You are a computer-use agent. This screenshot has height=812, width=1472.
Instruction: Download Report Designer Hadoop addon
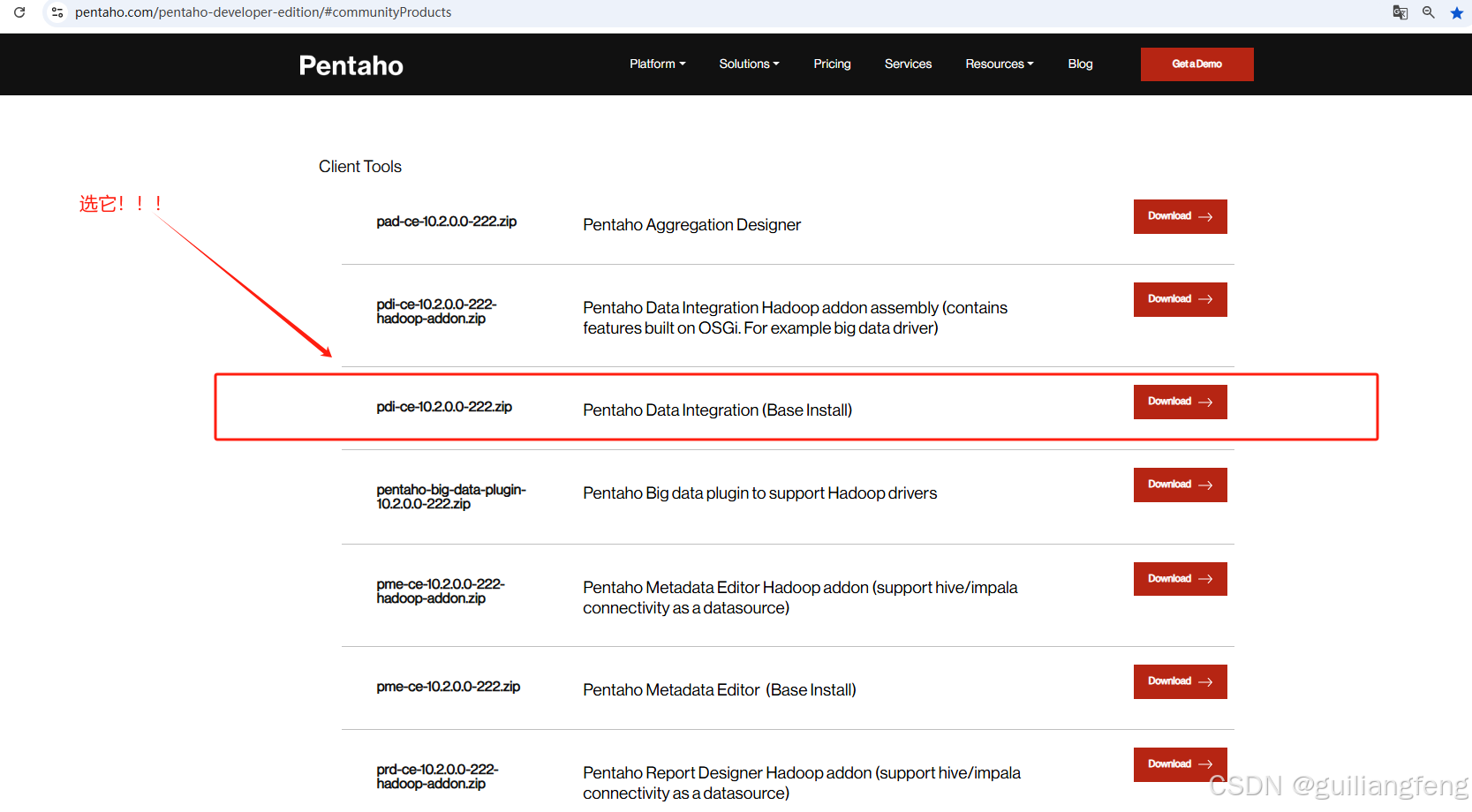click(x=1180, y=764)
